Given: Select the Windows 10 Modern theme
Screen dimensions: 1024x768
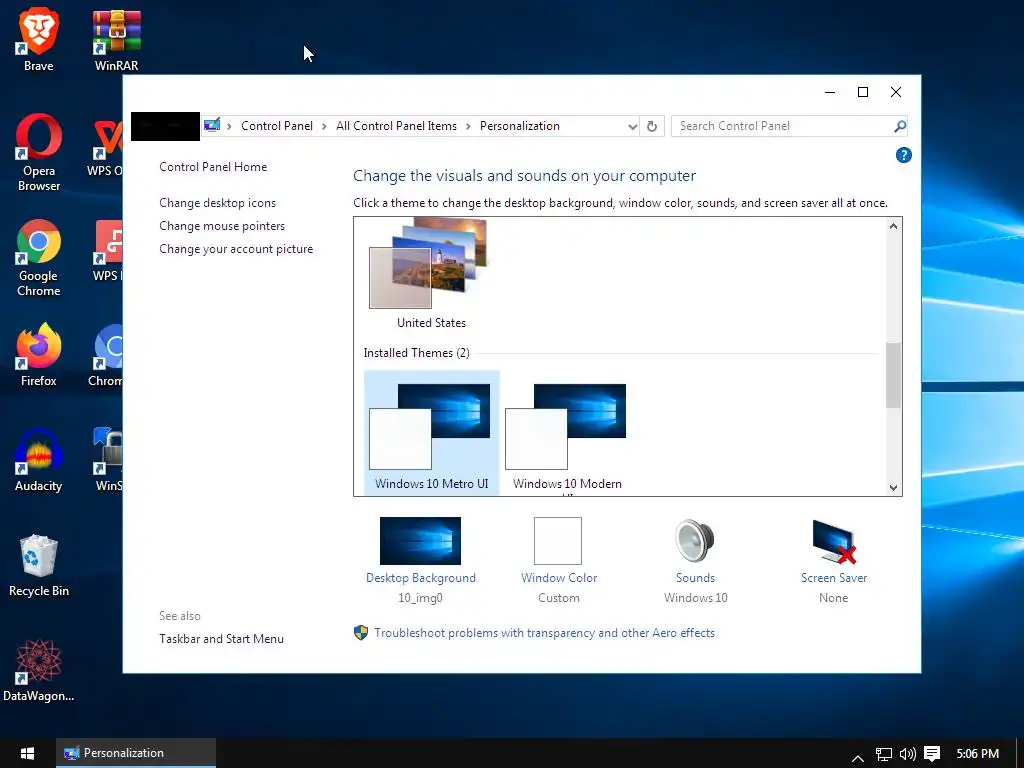Looking at the screenshot, I should click(567, 434).
